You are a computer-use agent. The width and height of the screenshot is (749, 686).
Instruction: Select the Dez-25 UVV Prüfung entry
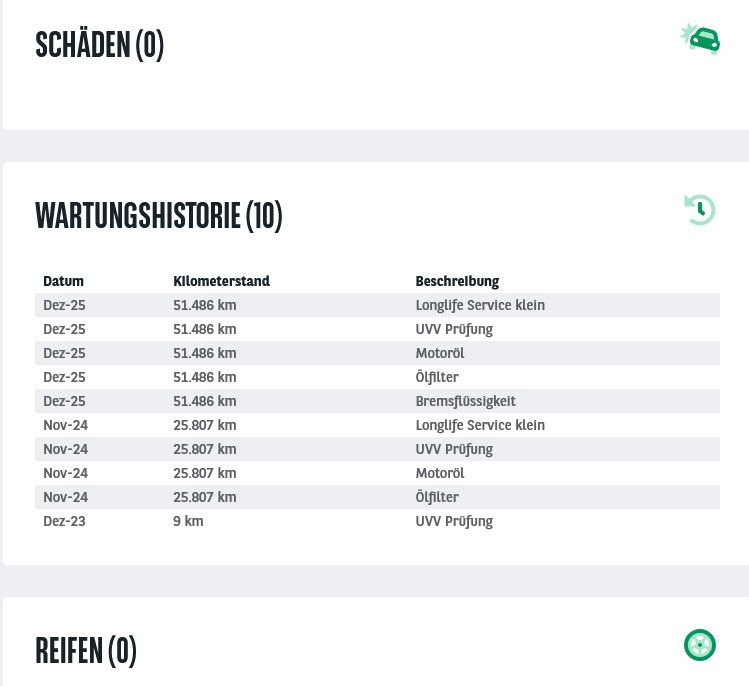click(x=454, y=329)
